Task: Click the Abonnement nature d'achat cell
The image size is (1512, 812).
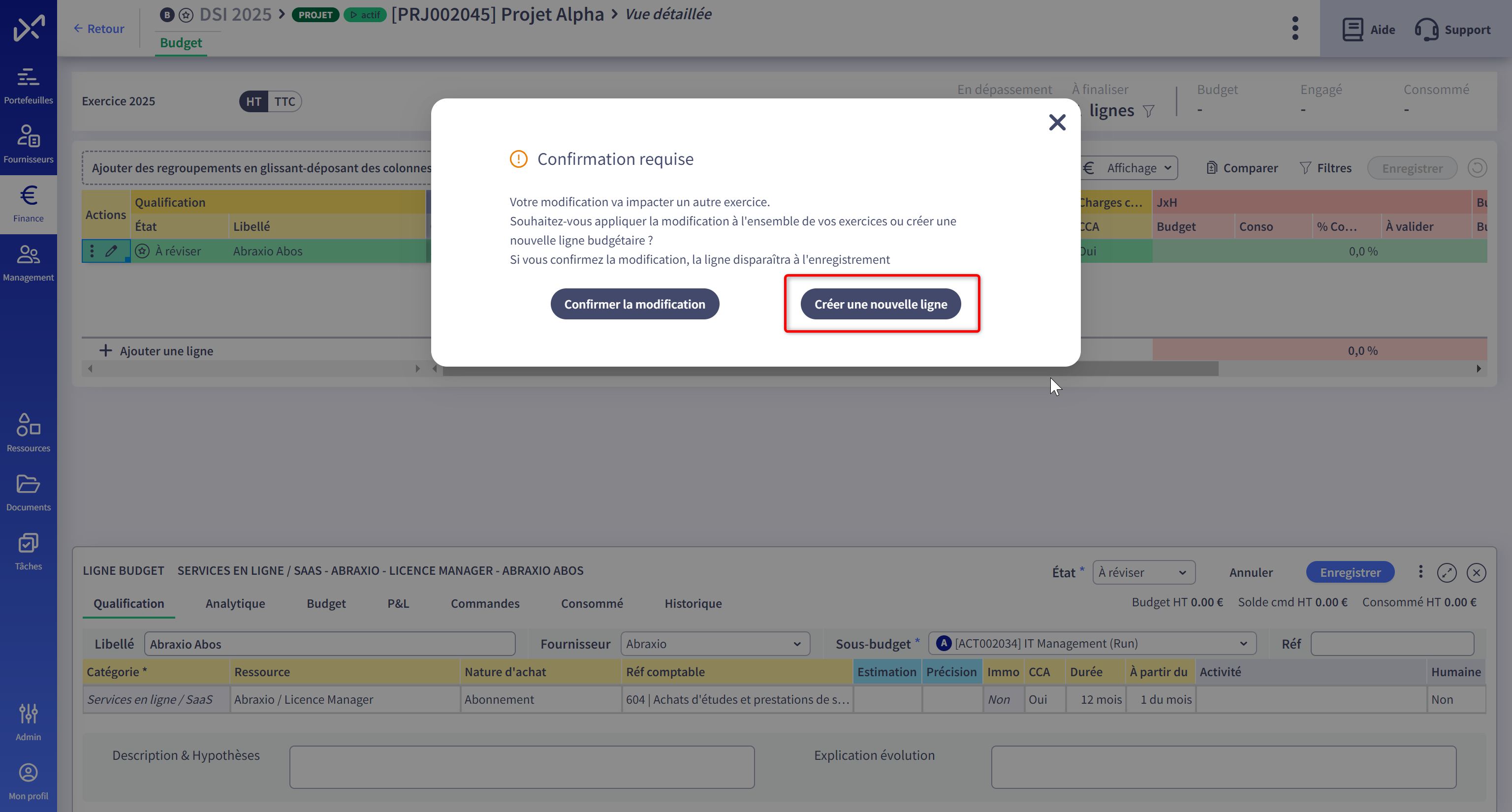Action: (540, 699)
